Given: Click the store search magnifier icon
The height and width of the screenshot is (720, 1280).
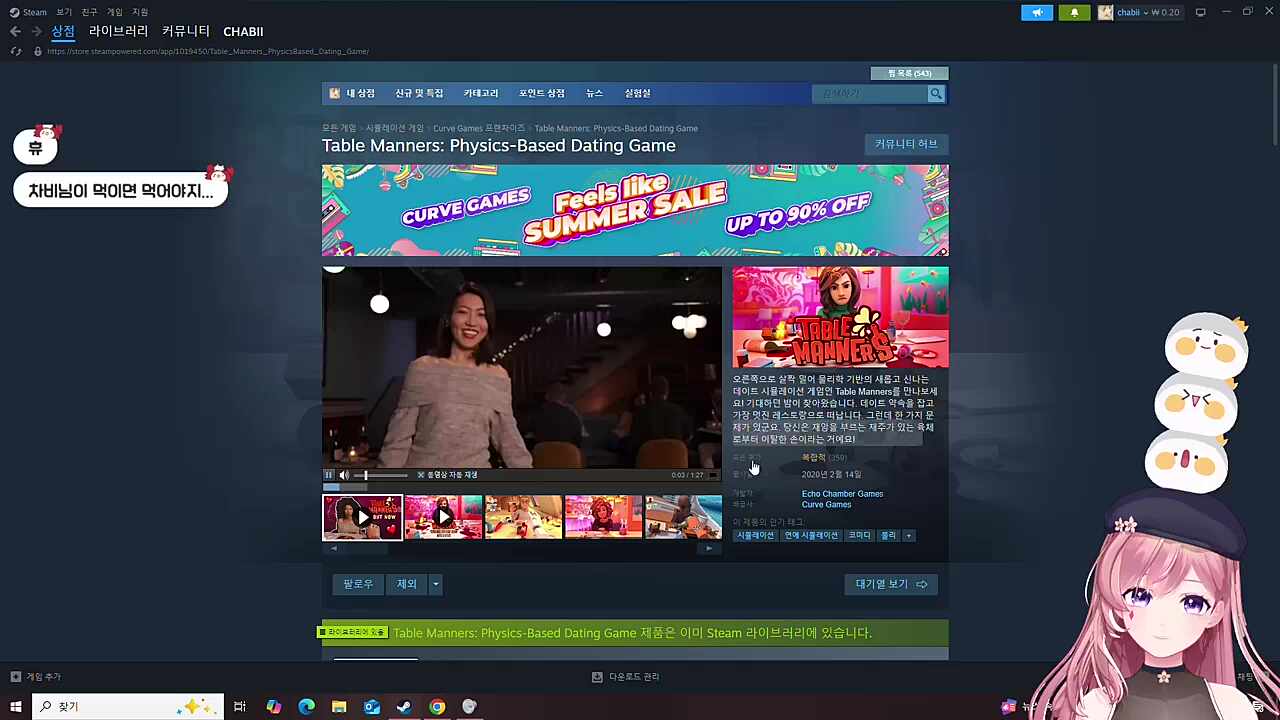Looking at the screenshot, I should 936,94.
